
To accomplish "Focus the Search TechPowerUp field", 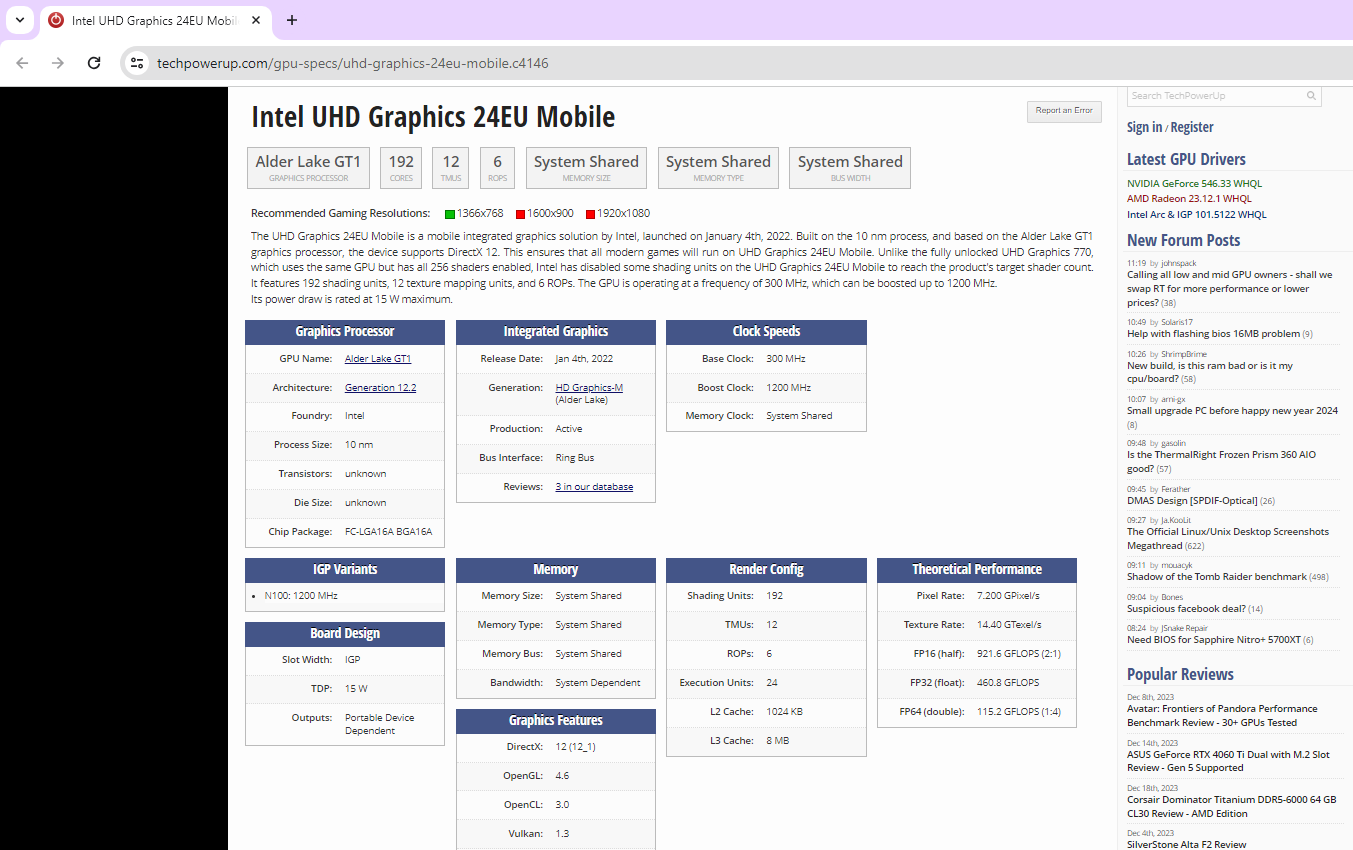I will coord(1217,96).
